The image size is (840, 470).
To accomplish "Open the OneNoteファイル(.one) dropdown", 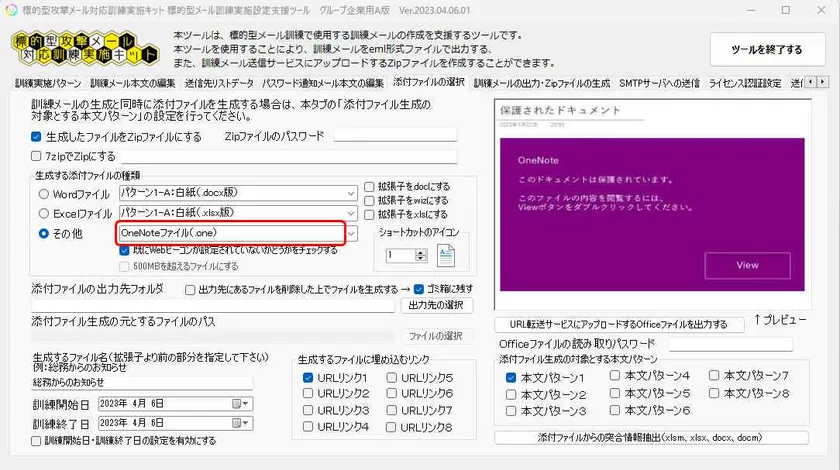I will 350,233.
